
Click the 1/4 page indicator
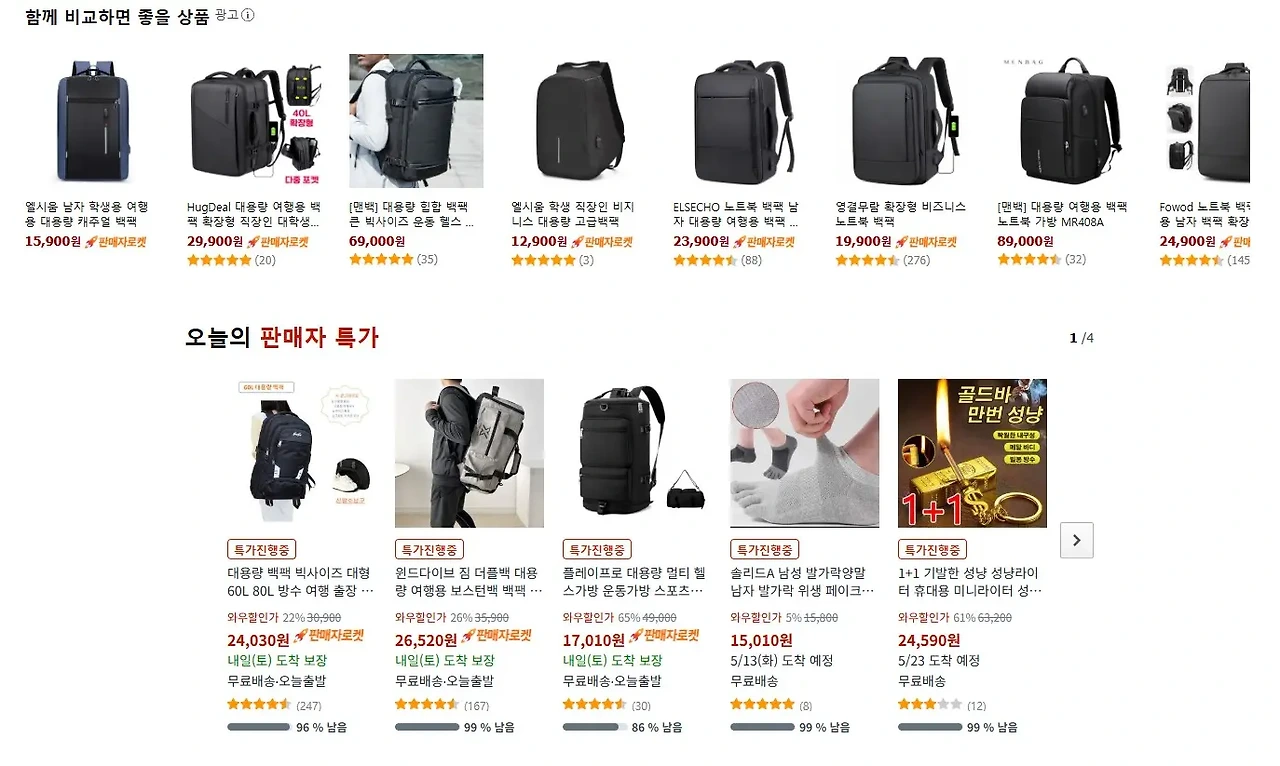(1081, 338)
